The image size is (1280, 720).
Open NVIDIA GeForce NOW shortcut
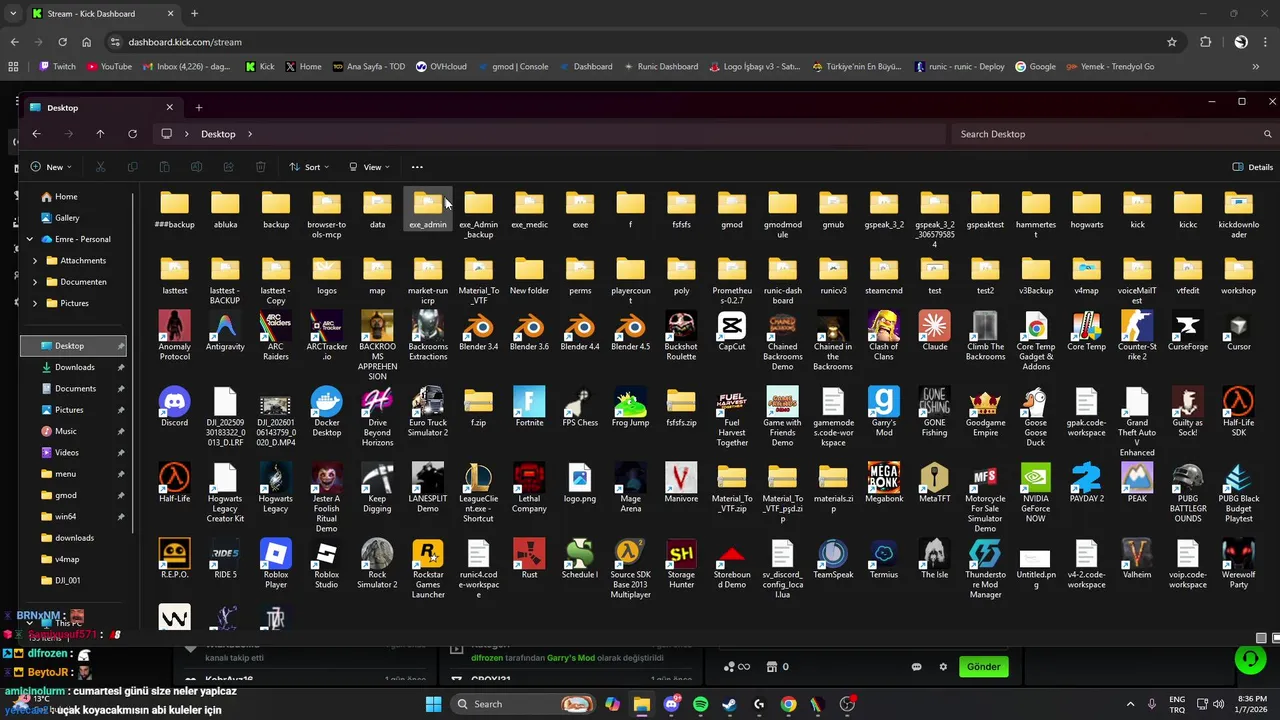click(1036, 493)
